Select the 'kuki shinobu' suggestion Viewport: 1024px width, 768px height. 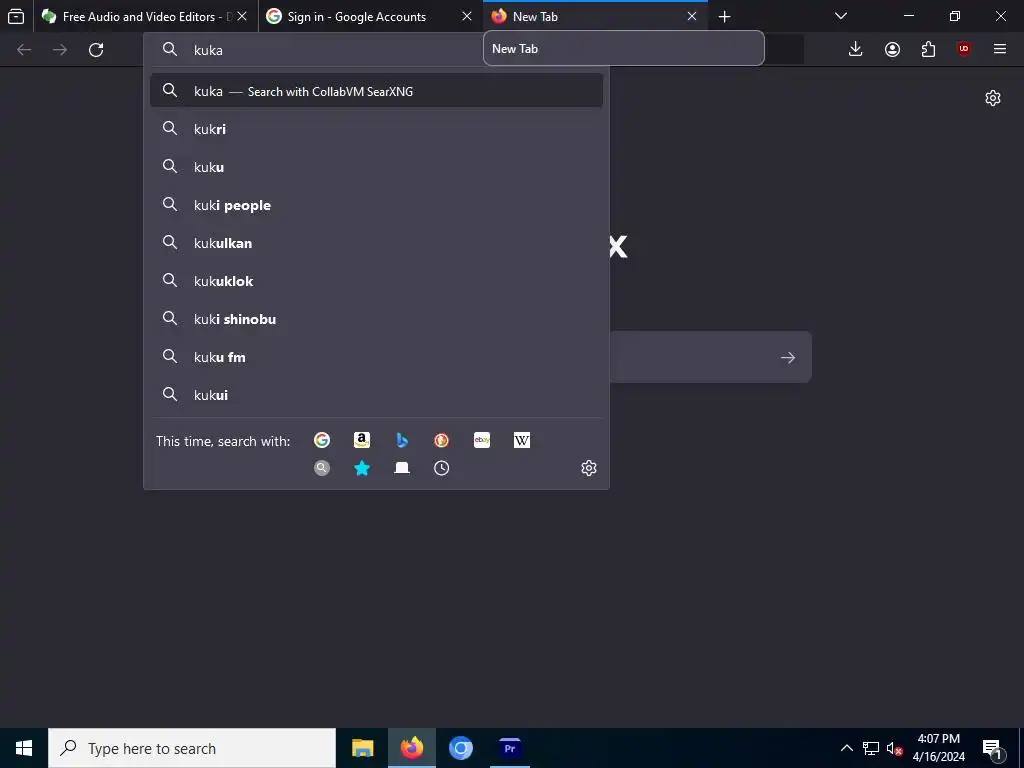click(376, 319)
